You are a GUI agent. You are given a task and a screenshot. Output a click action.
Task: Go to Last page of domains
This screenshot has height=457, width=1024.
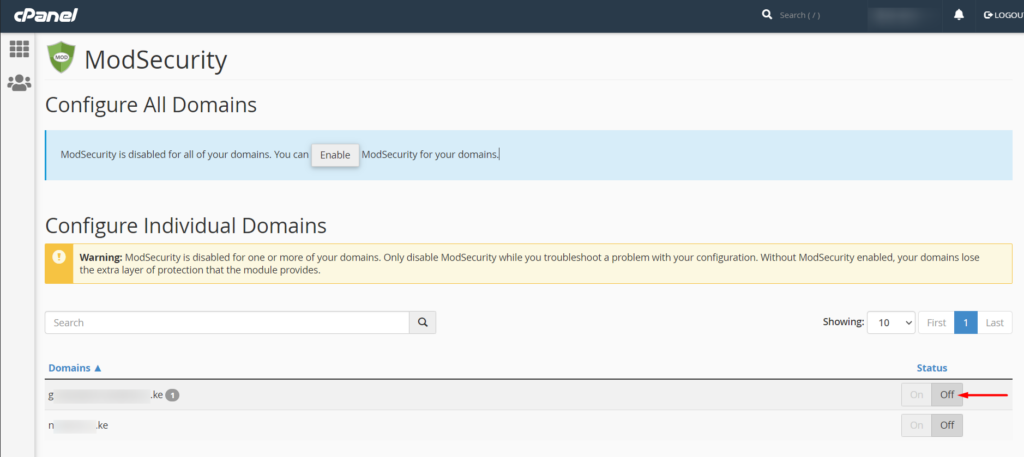pos(995,323)
